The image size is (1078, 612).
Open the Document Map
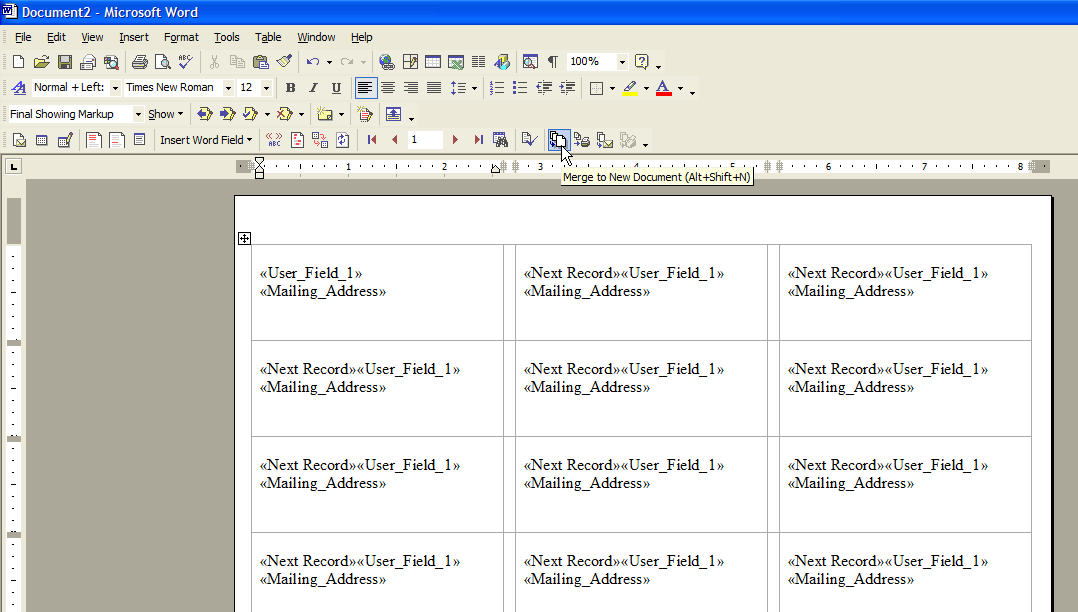pyautogui.click(x=530, y=62)
